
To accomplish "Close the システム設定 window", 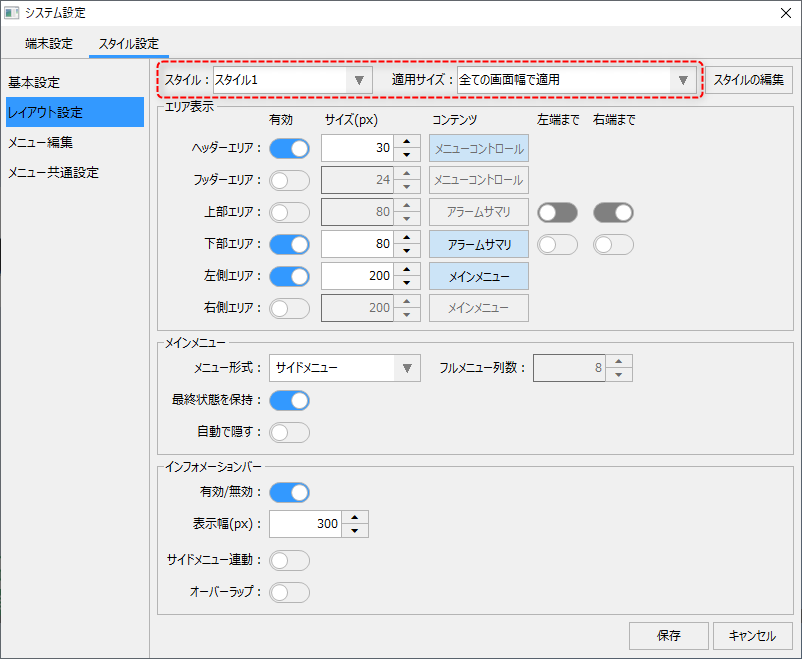I will (783, 13).
